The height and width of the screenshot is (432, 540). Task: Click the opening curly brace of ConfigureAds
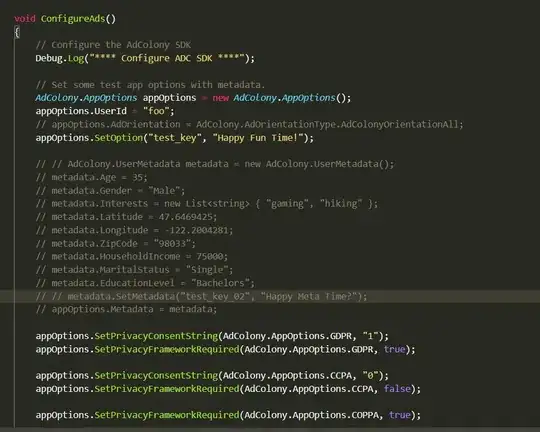17,32
